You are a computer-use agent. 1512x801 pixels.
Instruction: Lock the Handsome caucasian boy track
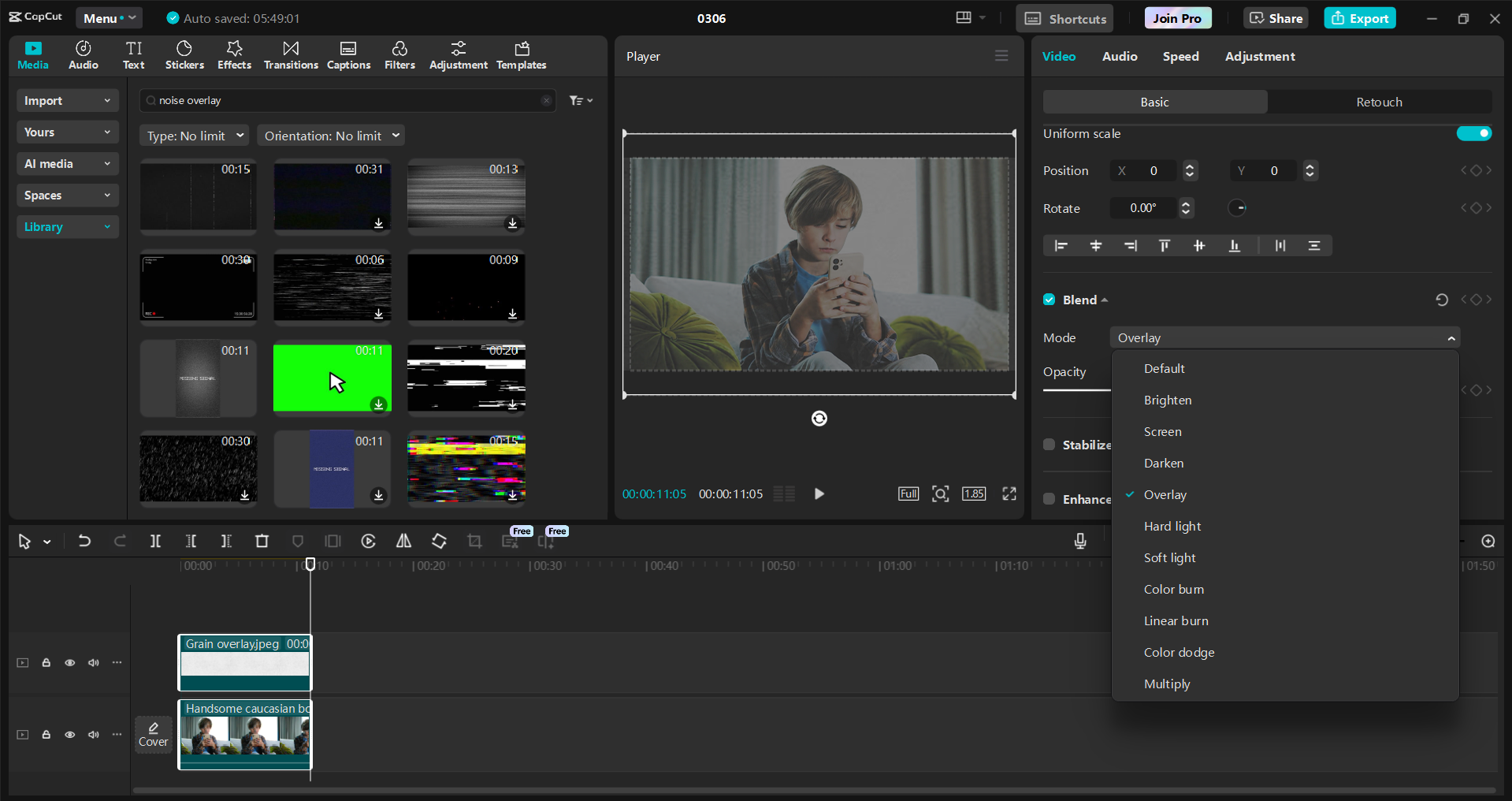(46, 734)
